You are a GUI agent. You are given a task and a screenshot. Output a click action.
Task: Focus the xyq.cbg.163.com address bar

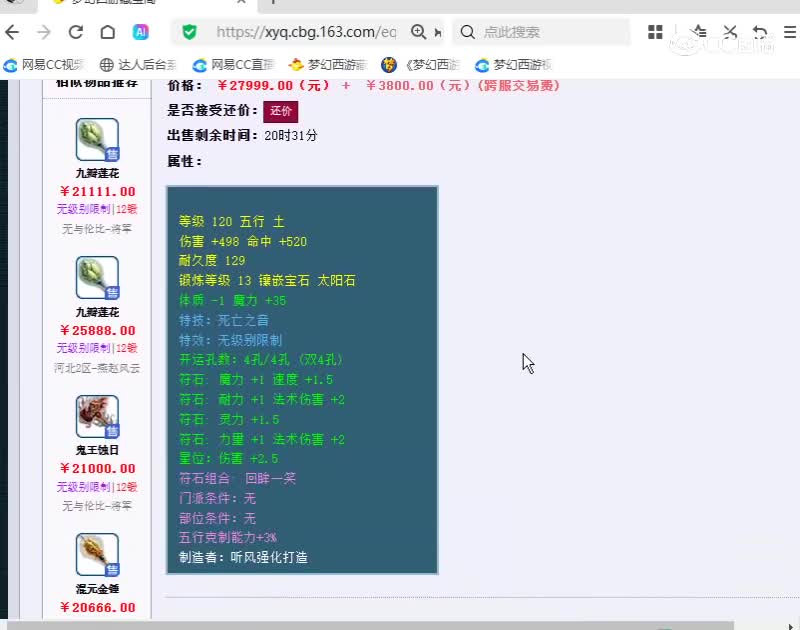point(306,32)
